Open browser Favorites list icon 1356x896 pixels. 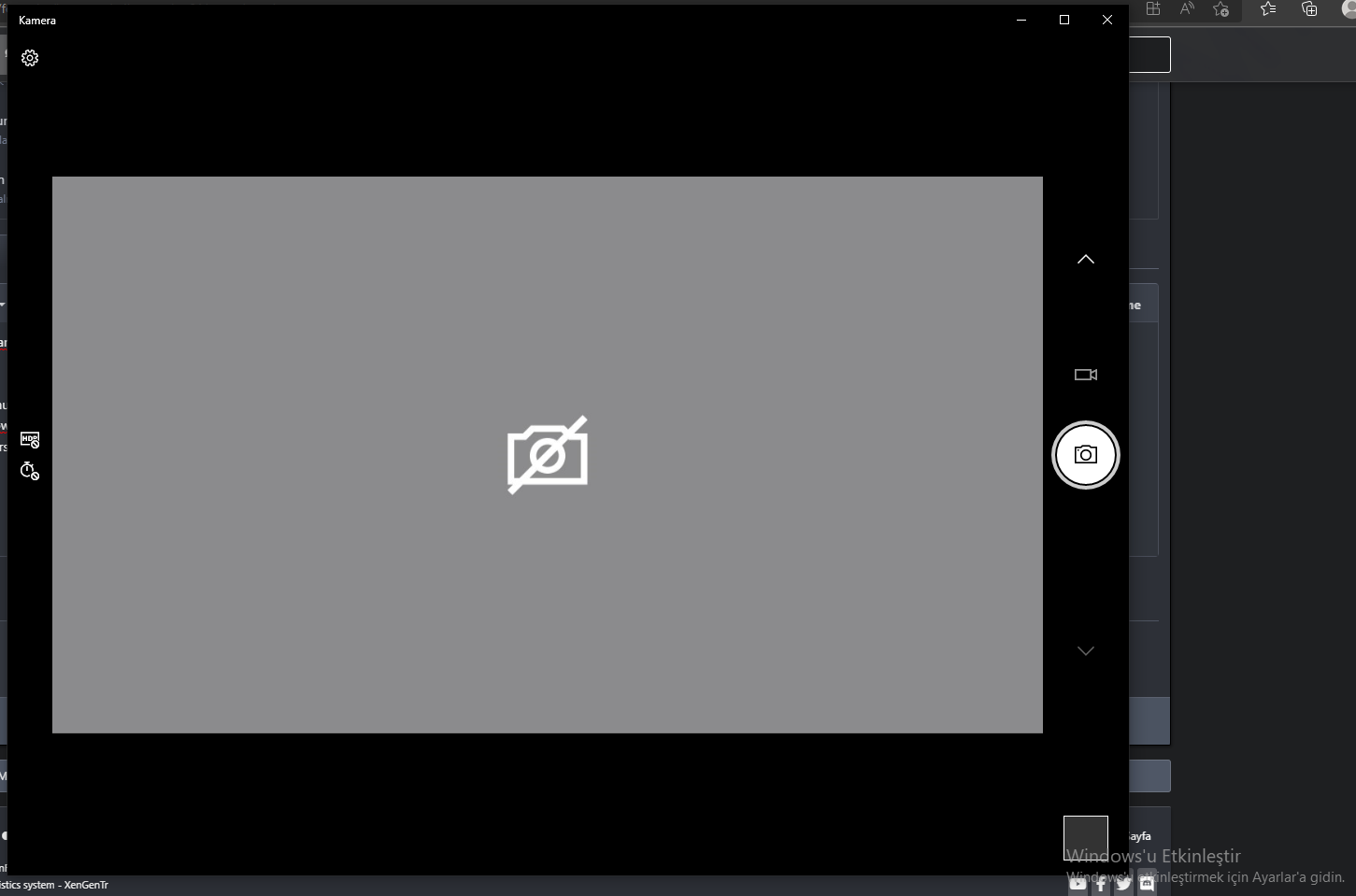coord(1268,8)
